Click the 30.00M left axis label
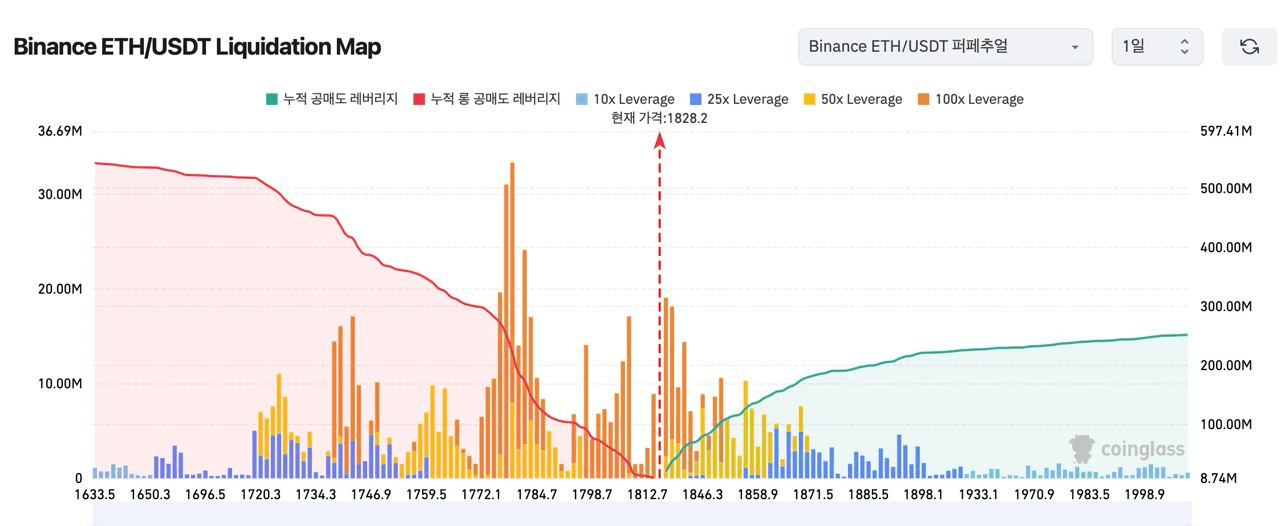This screenshot has height=526, width=1280. click(x=59, y=194)
